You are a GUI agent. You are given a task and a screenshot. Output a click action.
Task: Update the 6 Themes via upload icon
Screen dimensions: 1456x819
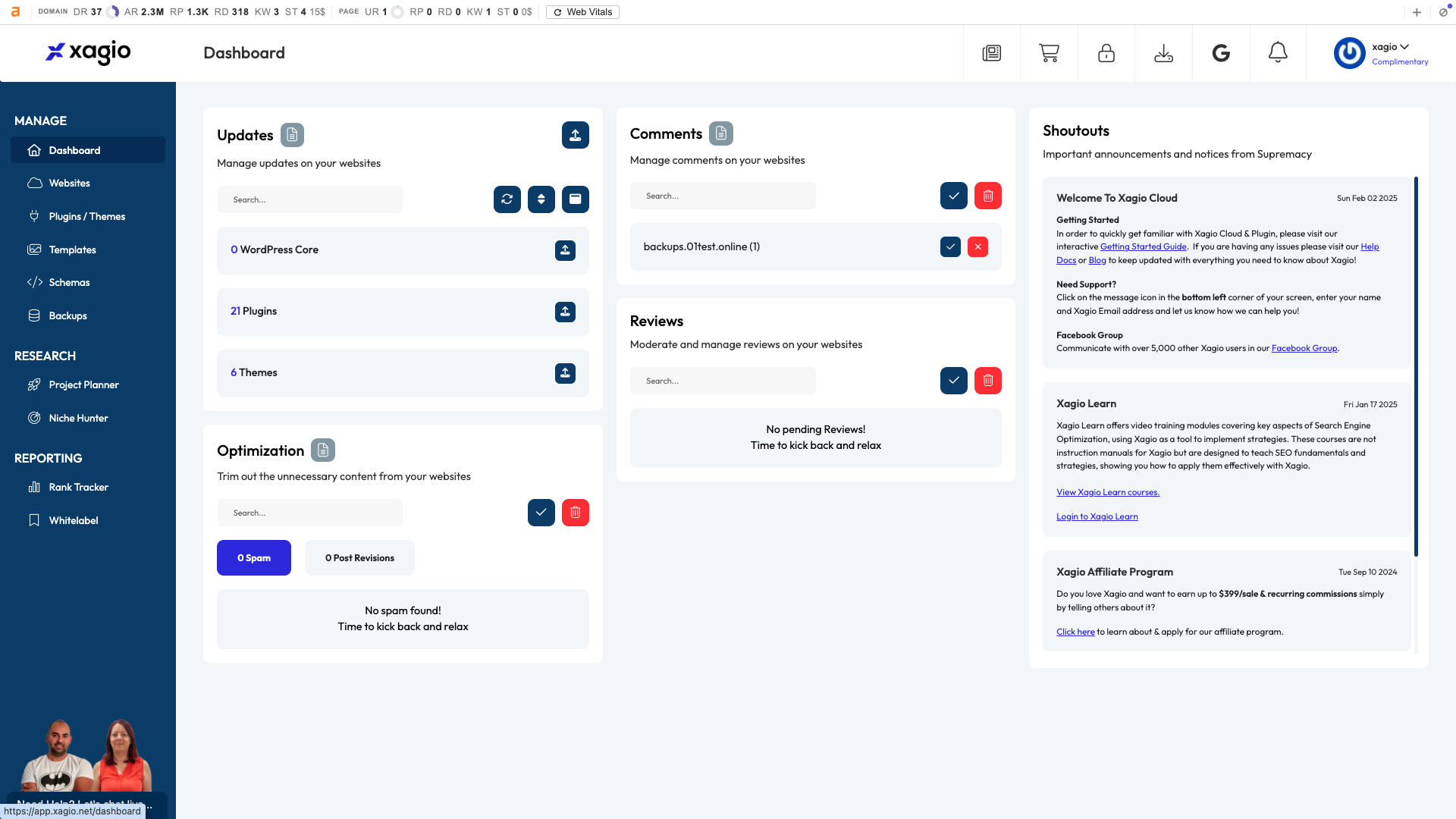pos(565,373)
